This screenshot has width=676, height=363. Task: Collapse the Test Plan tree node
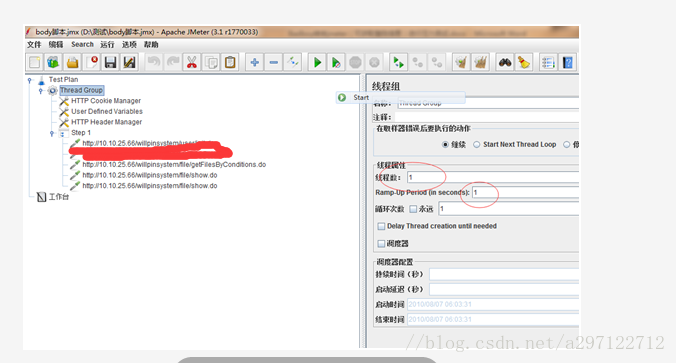pyautogui.click(x=30, y=80)
